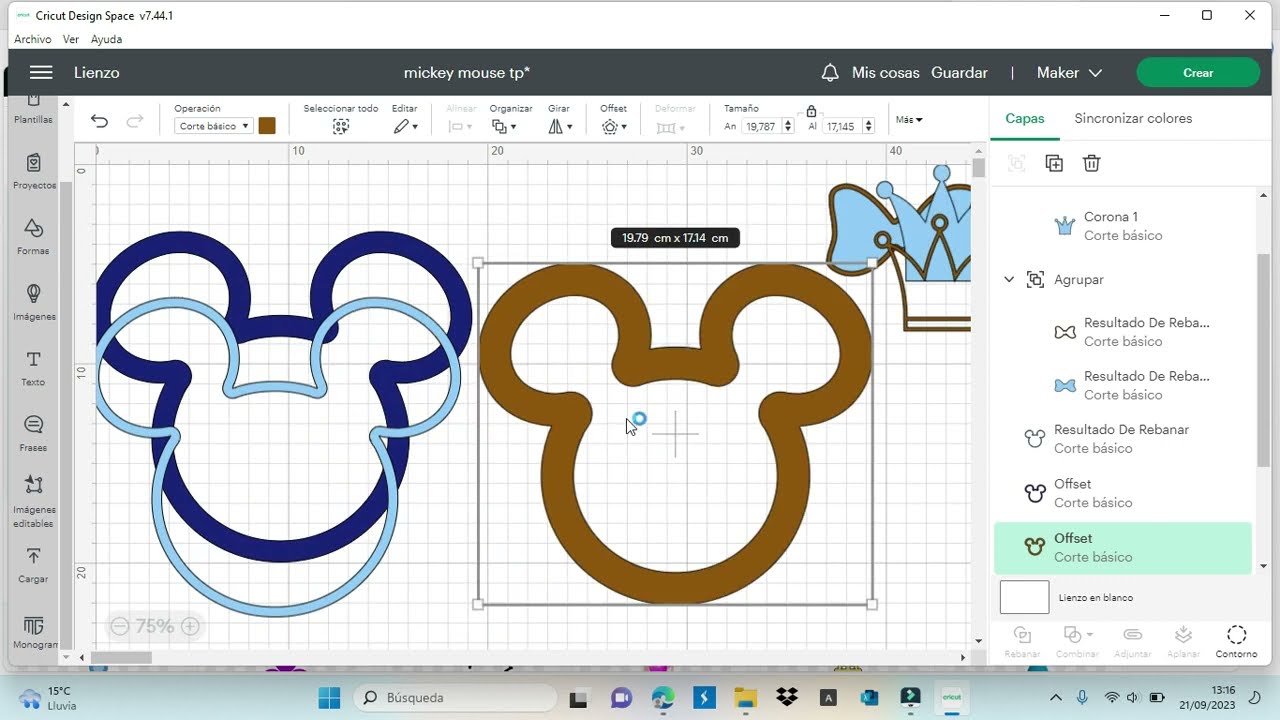Click the Cargar upload tool

33,566
